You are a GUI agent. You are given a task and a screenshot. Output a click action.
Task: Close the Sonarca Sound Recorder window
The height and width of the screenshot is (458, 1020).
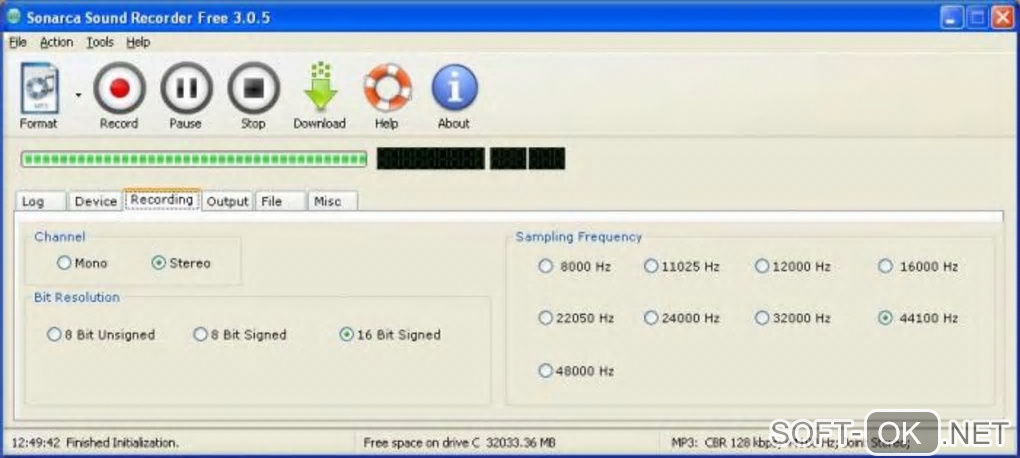pos(1002,18)
